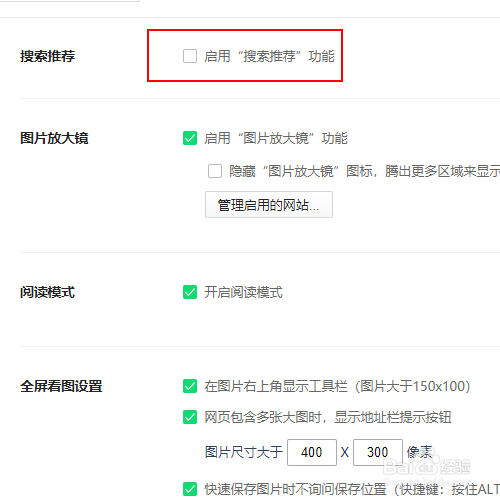Click the 全屏看图设置 section heading
Image resolution: width=500 pixels, height=500 pixels.
pyautogui.click(x=61, y=386)
